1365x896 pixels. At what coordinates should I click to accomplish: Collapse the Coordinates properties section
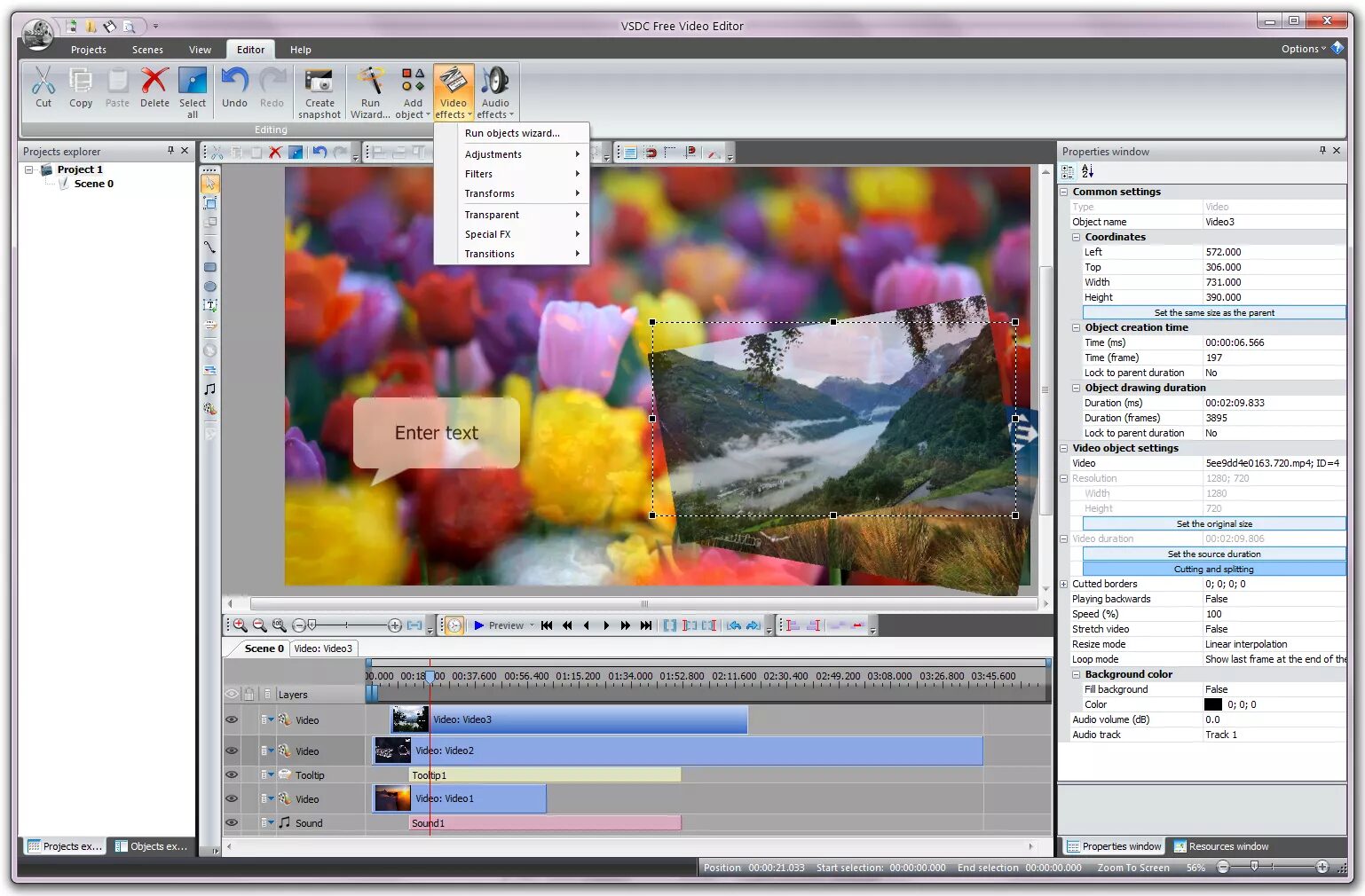(1077, 238)
